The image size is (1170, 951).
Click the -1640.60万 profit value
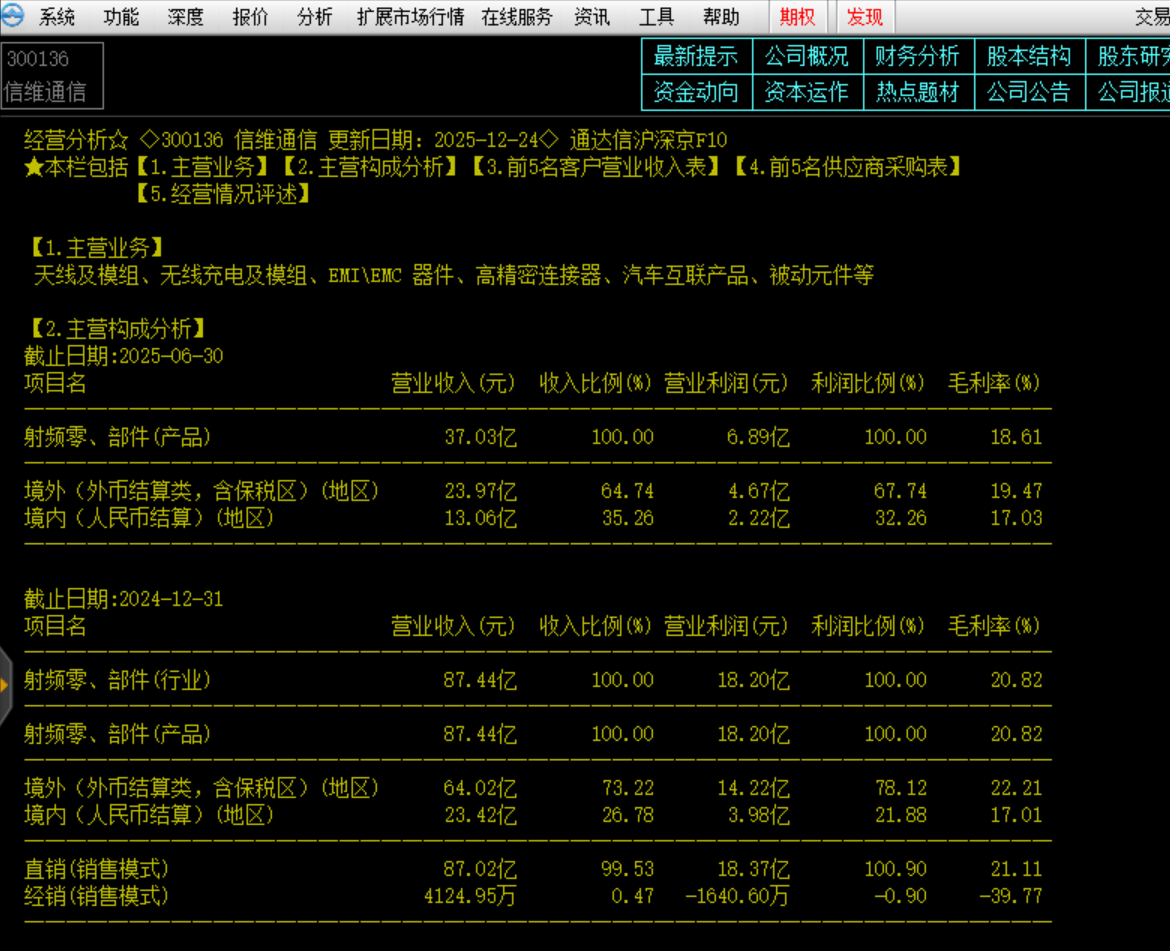737,896
